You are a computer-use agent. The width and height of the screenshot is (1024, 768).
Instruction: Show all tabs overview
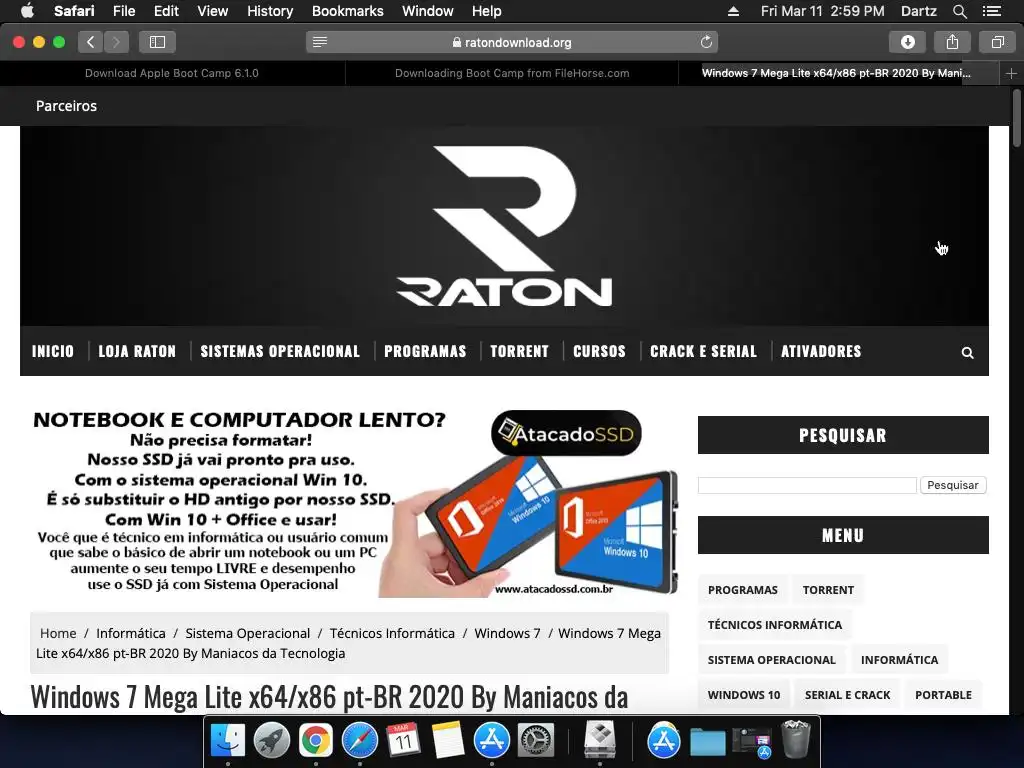(997, 42)
